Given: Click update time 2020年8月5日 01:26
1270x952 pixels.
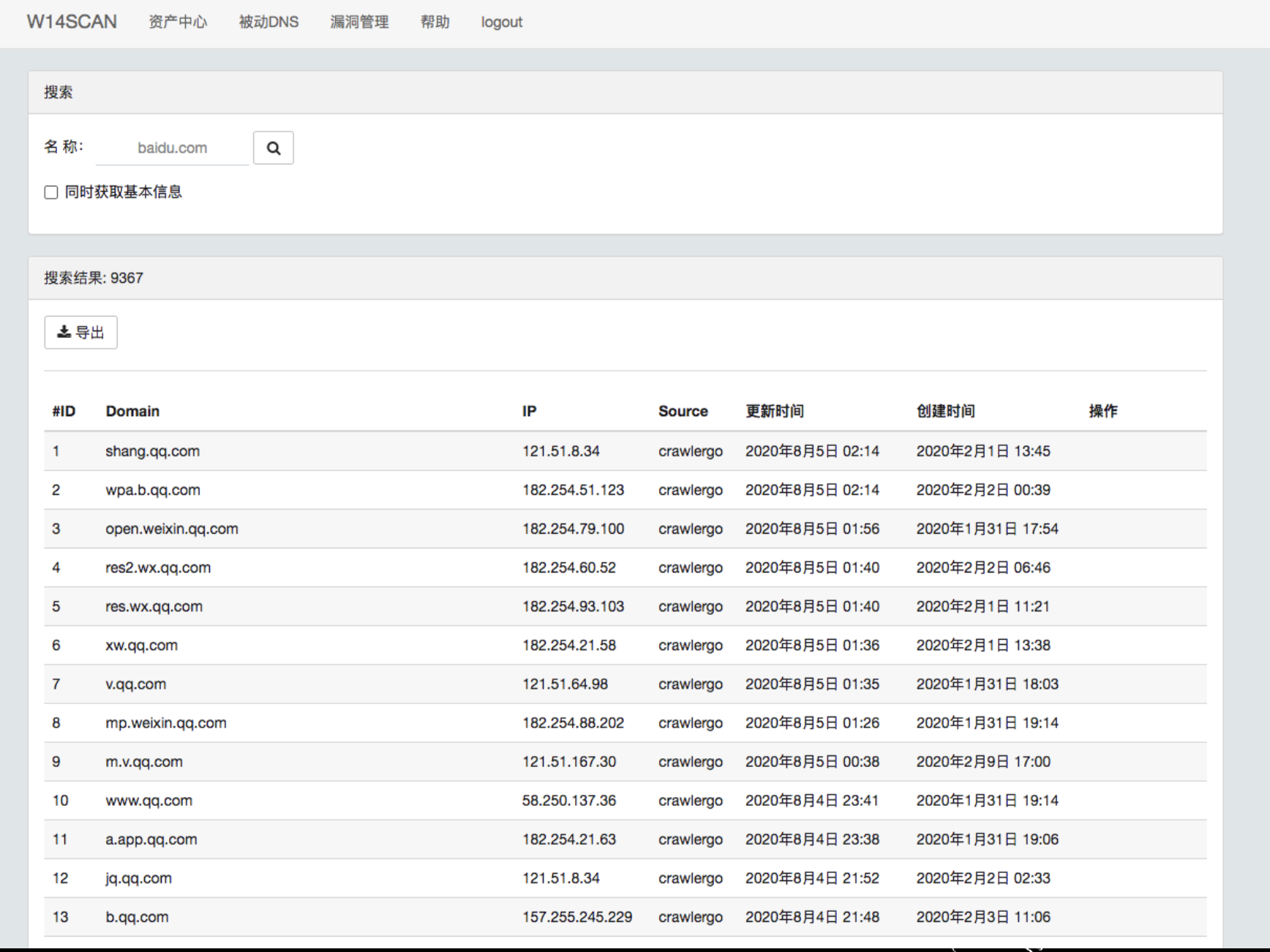Looking at the screenshot, I should click(812, 722).
